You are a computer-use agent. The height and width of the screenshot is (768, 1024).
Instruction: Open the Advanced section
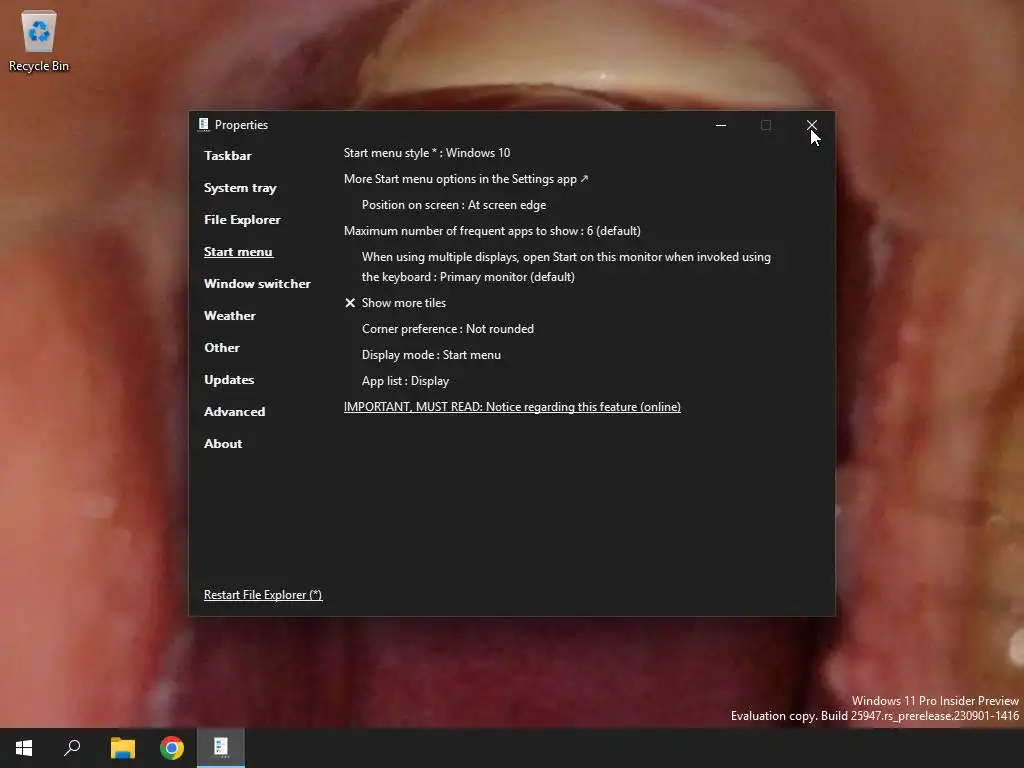point(234,411)
